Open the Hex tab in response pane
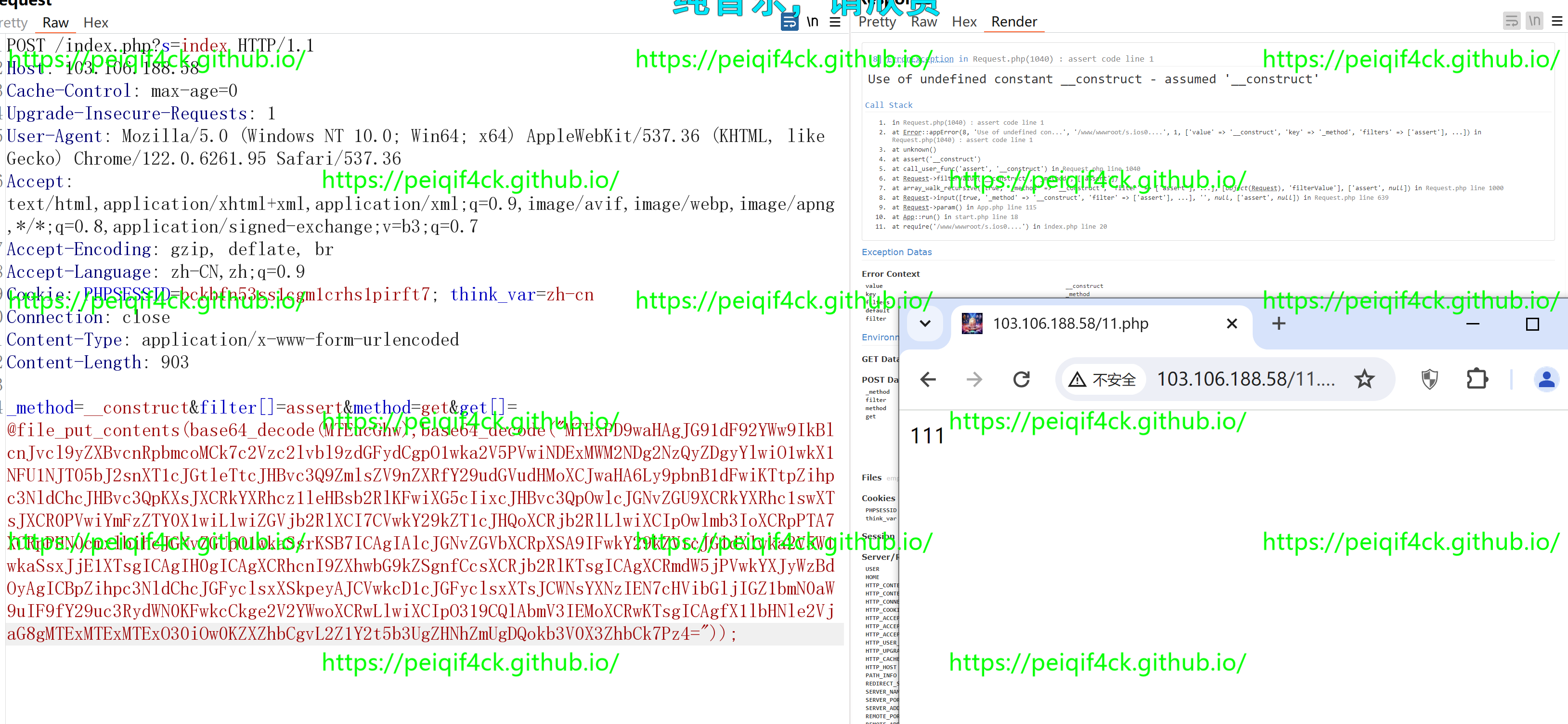The height and width of the screenshot is (724, 1568). (x=964, y=22)
